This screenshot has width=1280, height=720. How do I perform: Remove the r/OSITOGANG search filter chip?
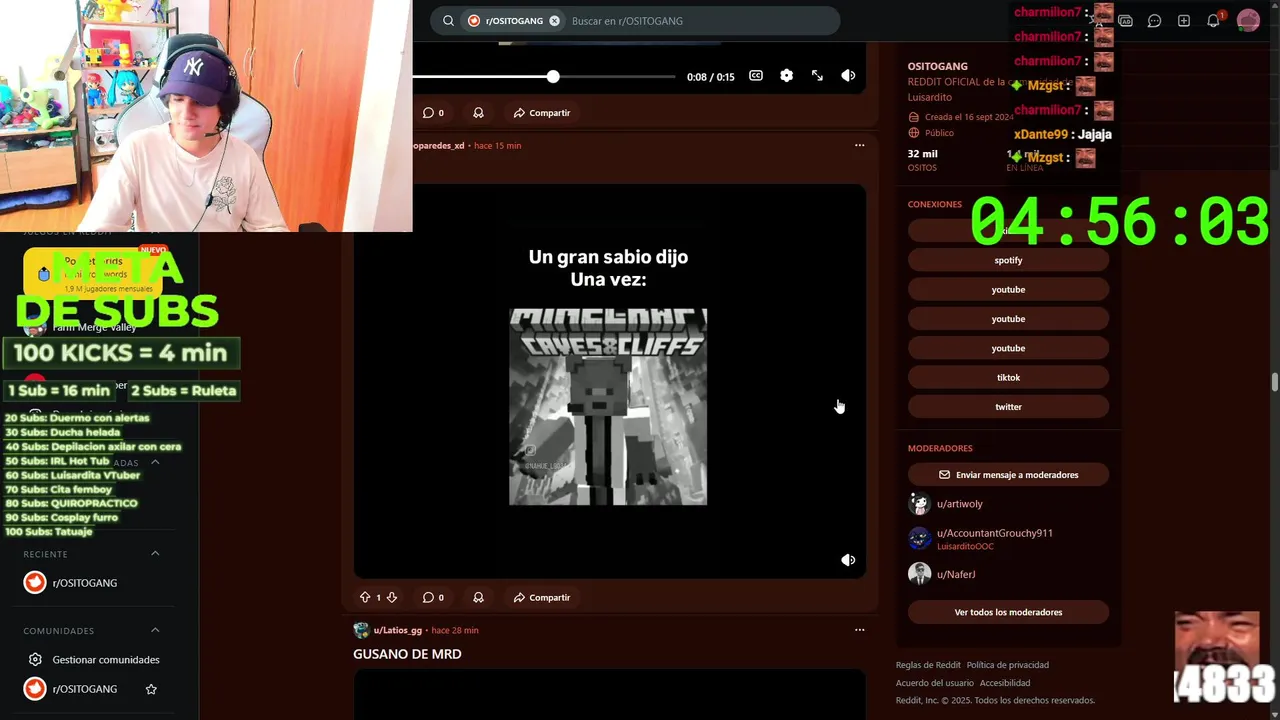[554, 20]
